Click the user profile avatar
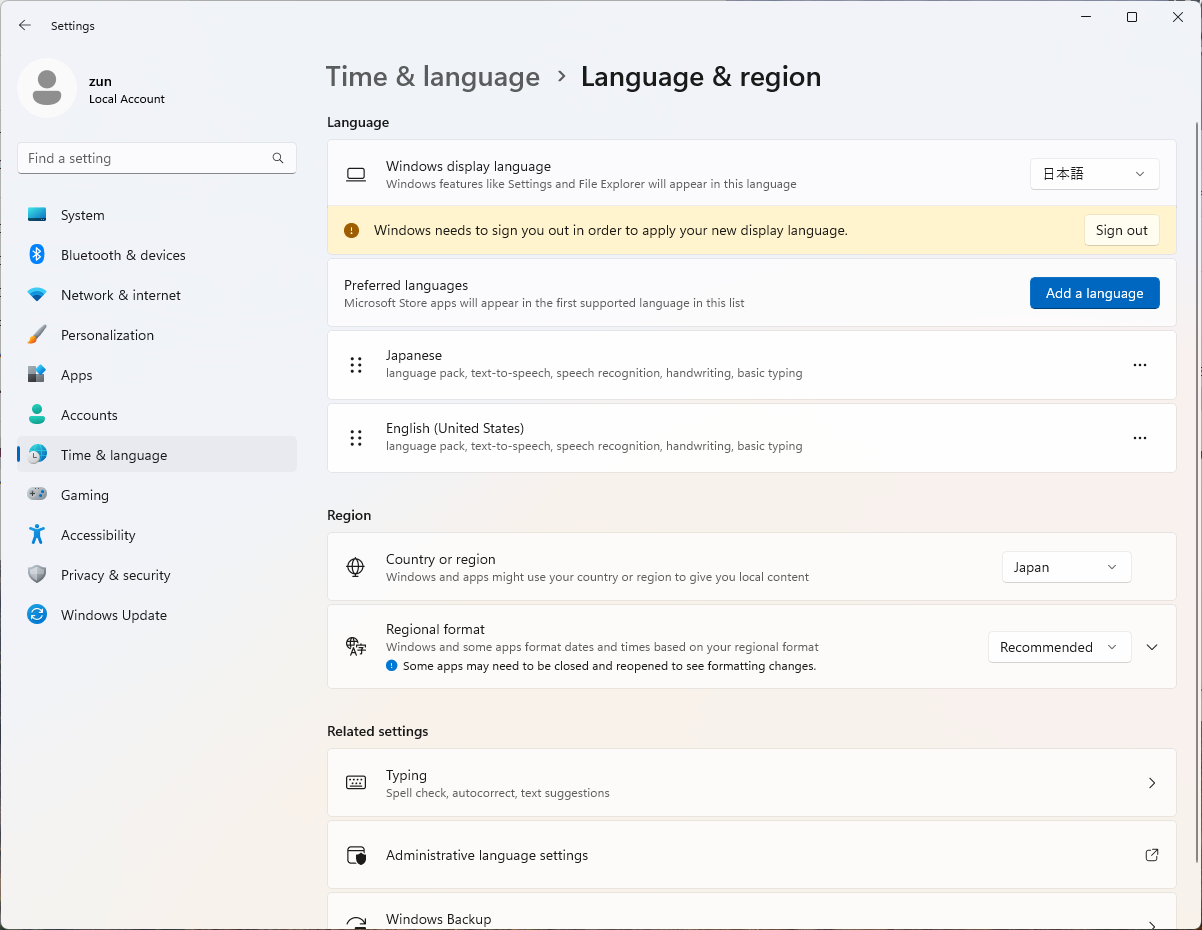1202x930 pixels. 47,88
